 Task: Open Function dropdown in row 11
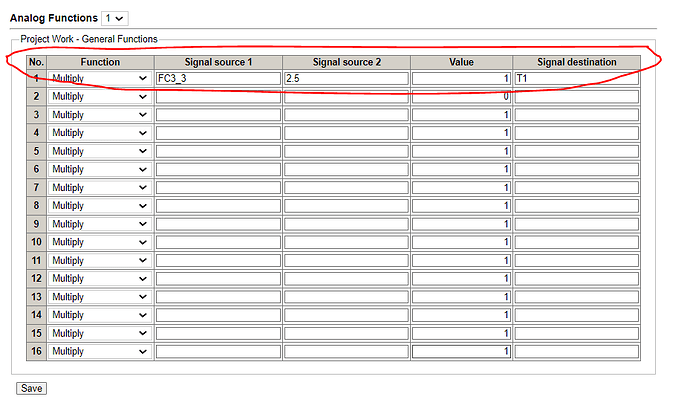coord(100,261)
